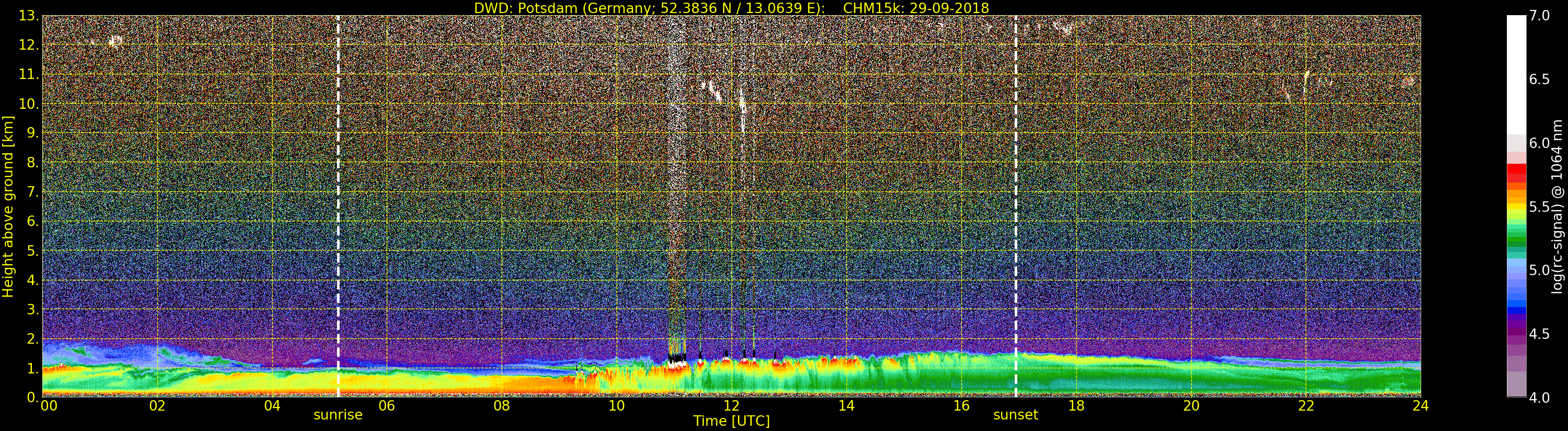
Task: Click the white dashed sunset line
Action: point(1016,206)
